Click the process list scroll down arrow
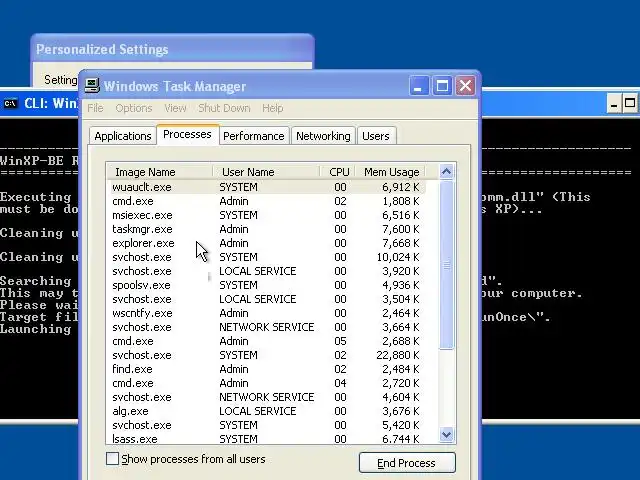640x480 pixels. 447,434
